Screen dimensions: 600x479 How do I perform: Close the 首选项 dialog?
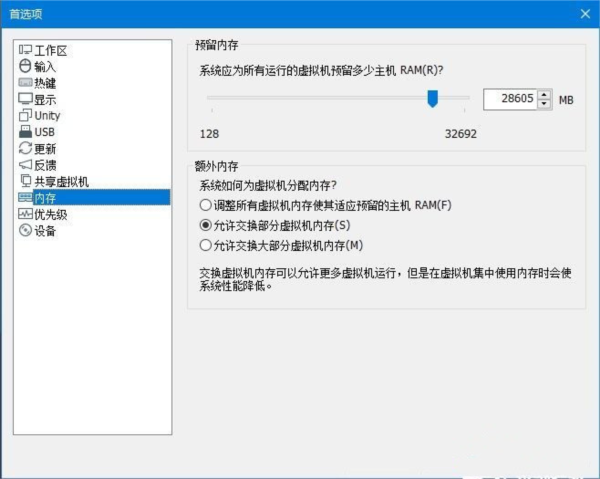click(x=585, y=14)
